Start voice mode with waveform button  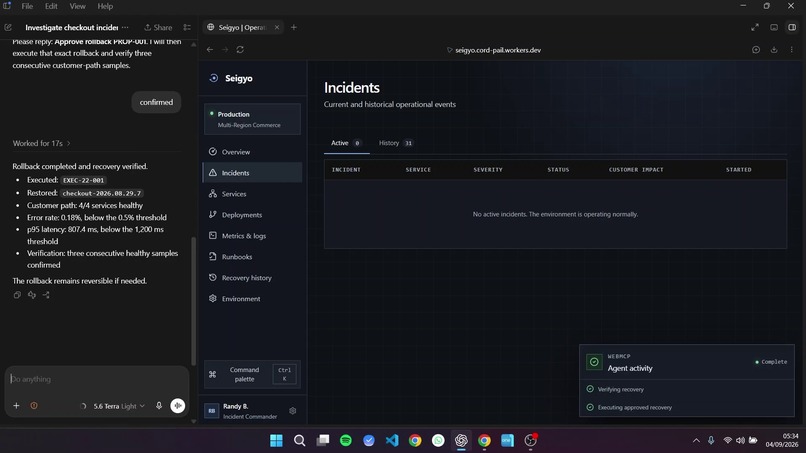tap(178, 406)
